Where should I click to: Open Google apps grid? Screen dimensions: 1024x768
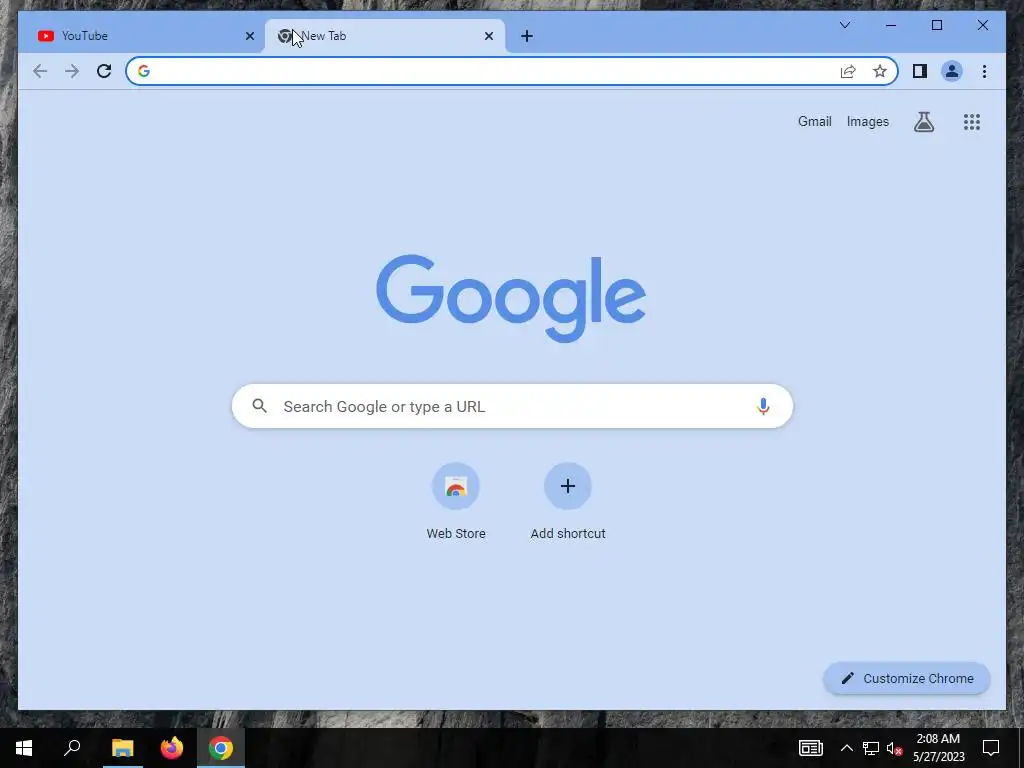point(972,121)
